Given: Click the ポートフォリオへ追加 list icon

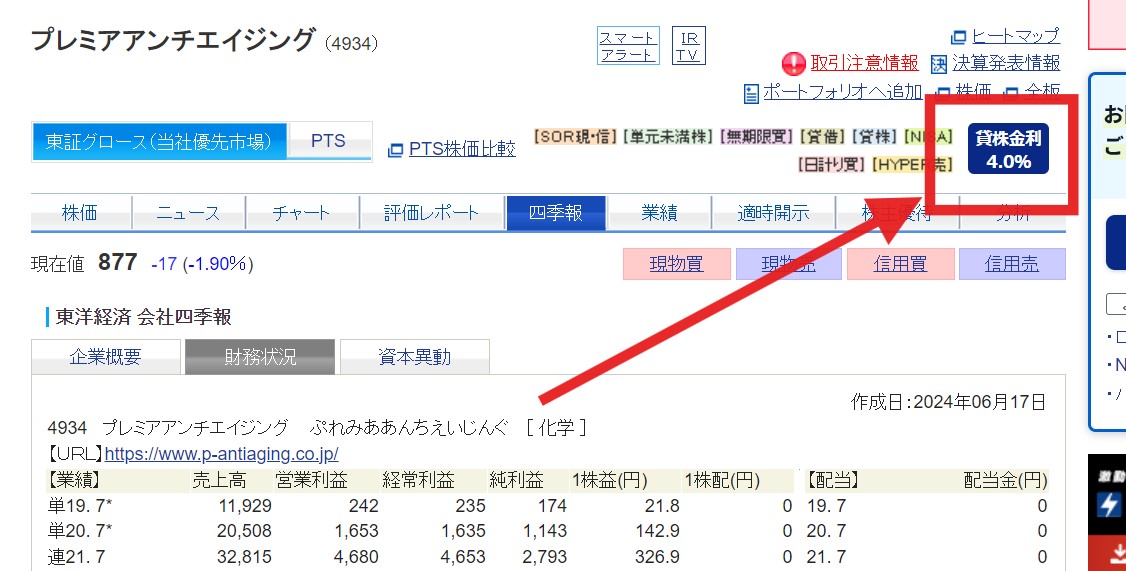Looking at the screenshot, I should coord(751,93).
